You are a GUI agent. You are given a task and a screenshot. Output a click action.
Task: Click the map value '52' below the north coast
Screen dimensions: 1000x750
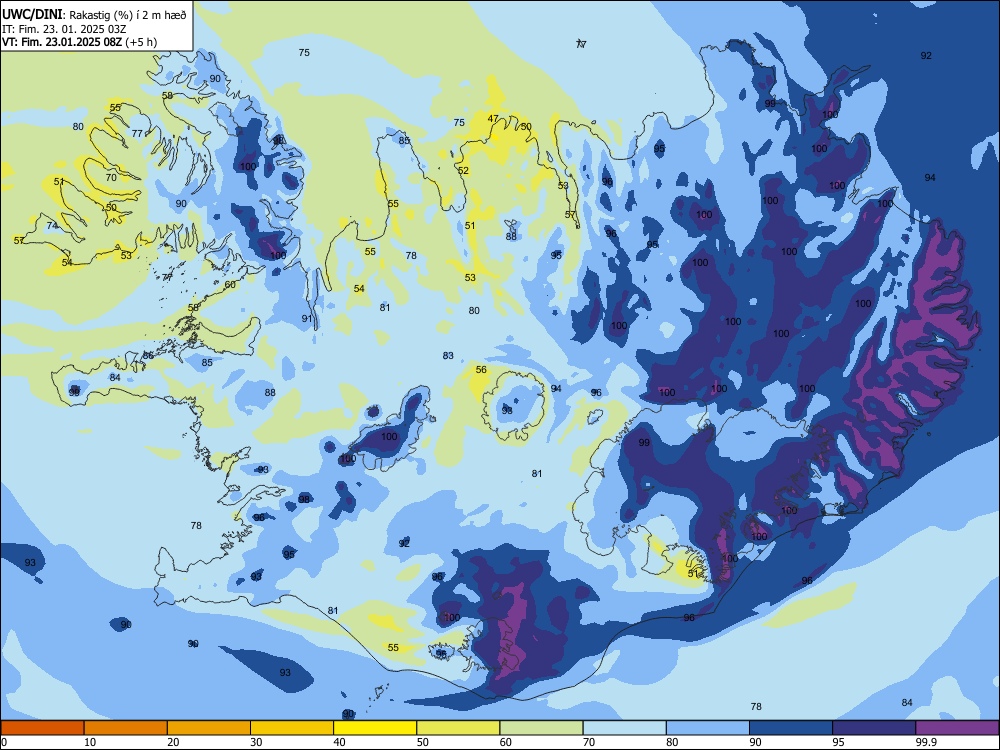coord(463,171)
